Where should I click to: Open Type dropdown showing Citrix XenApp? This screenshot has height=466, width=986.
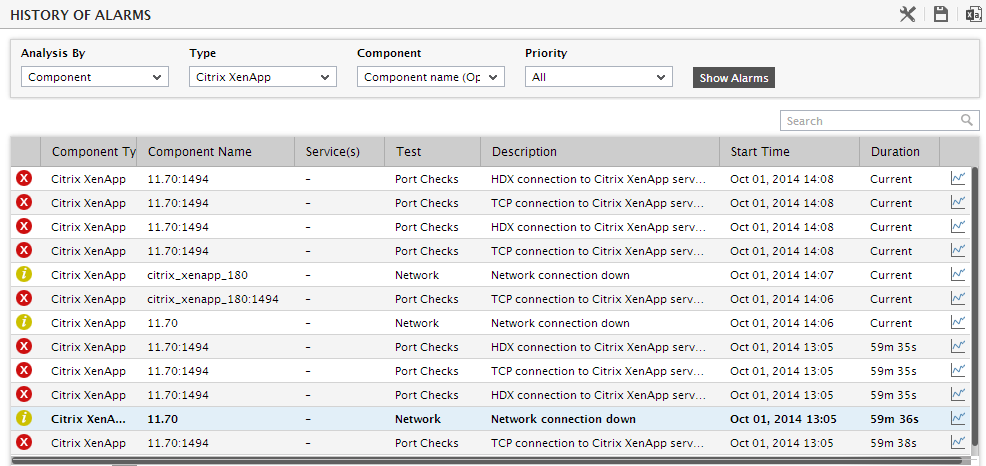point(263,77)
